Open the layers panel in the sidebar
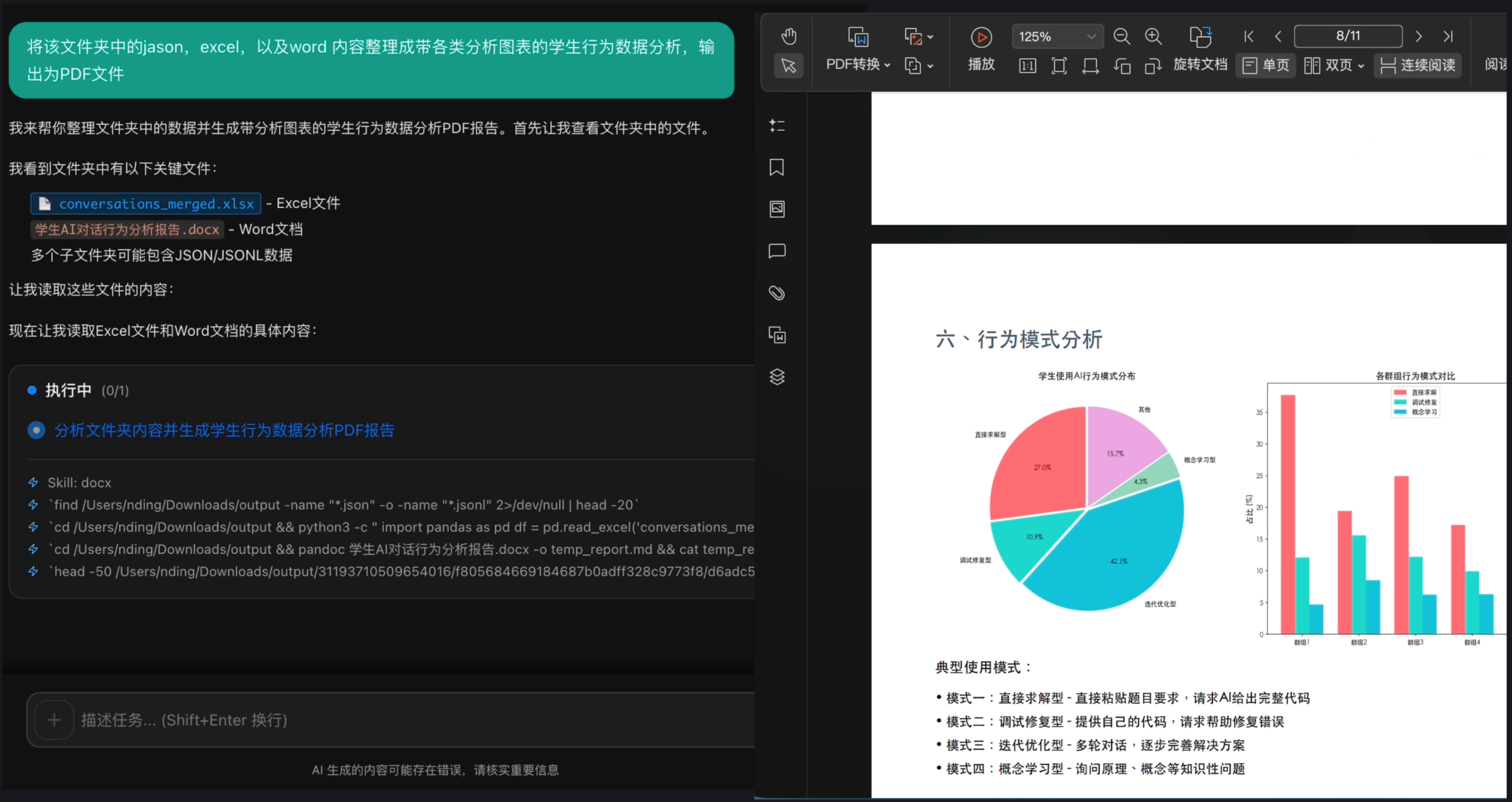This screenshot has height=802, width=1512. pos(777,376)
